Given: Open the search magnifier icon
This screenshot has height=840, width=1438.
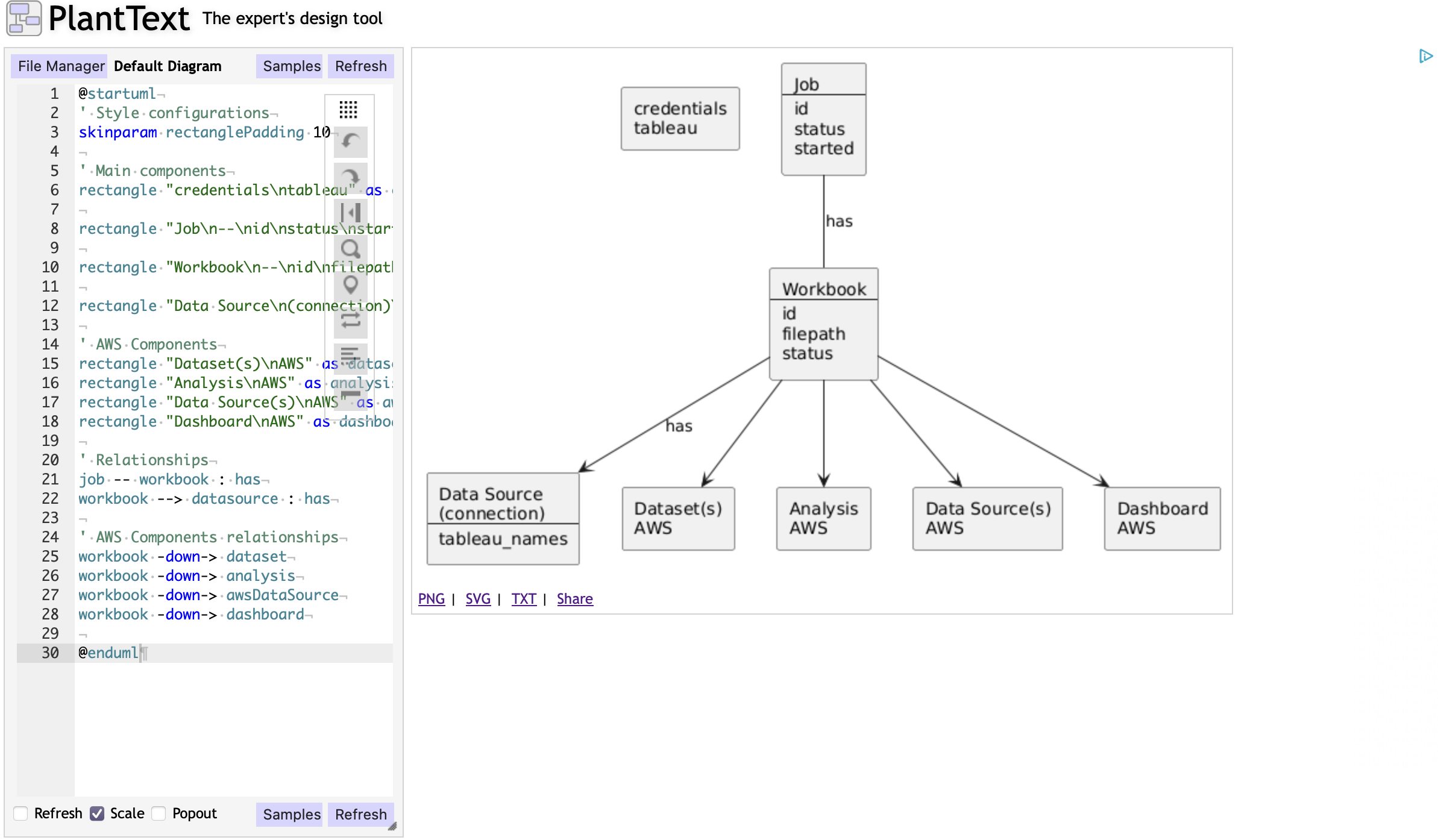Looking at the screenshot, I should pos(351,249).
